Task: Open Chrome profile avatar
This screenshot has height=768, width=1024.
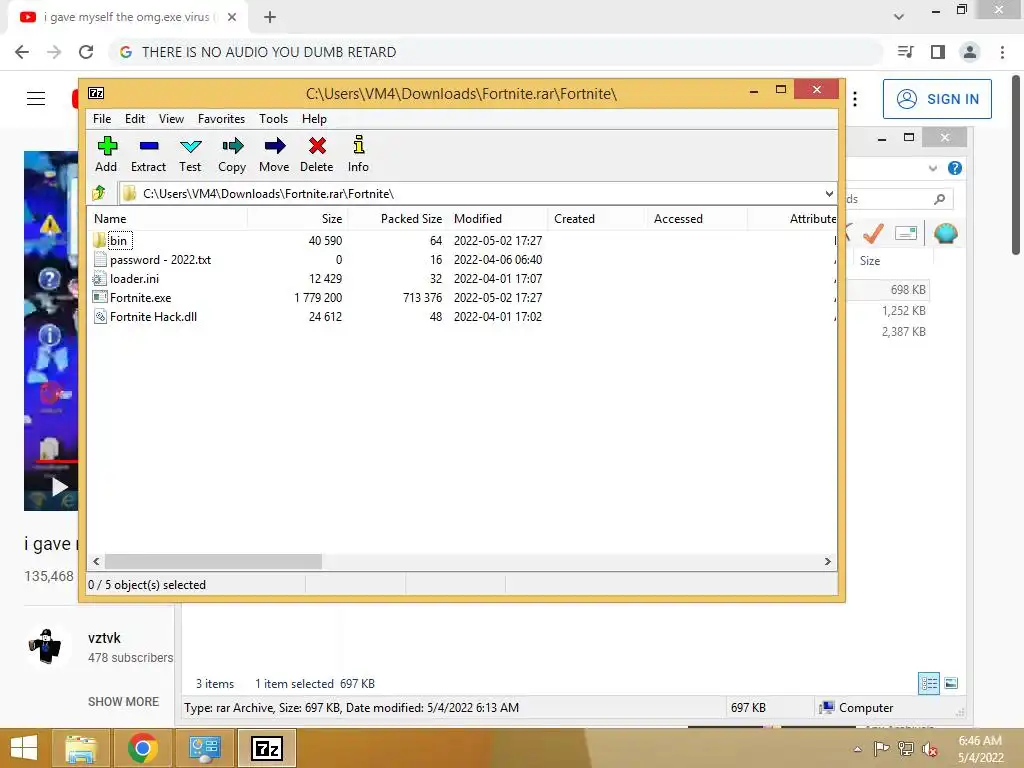Action: pyautogui.click(x=970, y=52)
